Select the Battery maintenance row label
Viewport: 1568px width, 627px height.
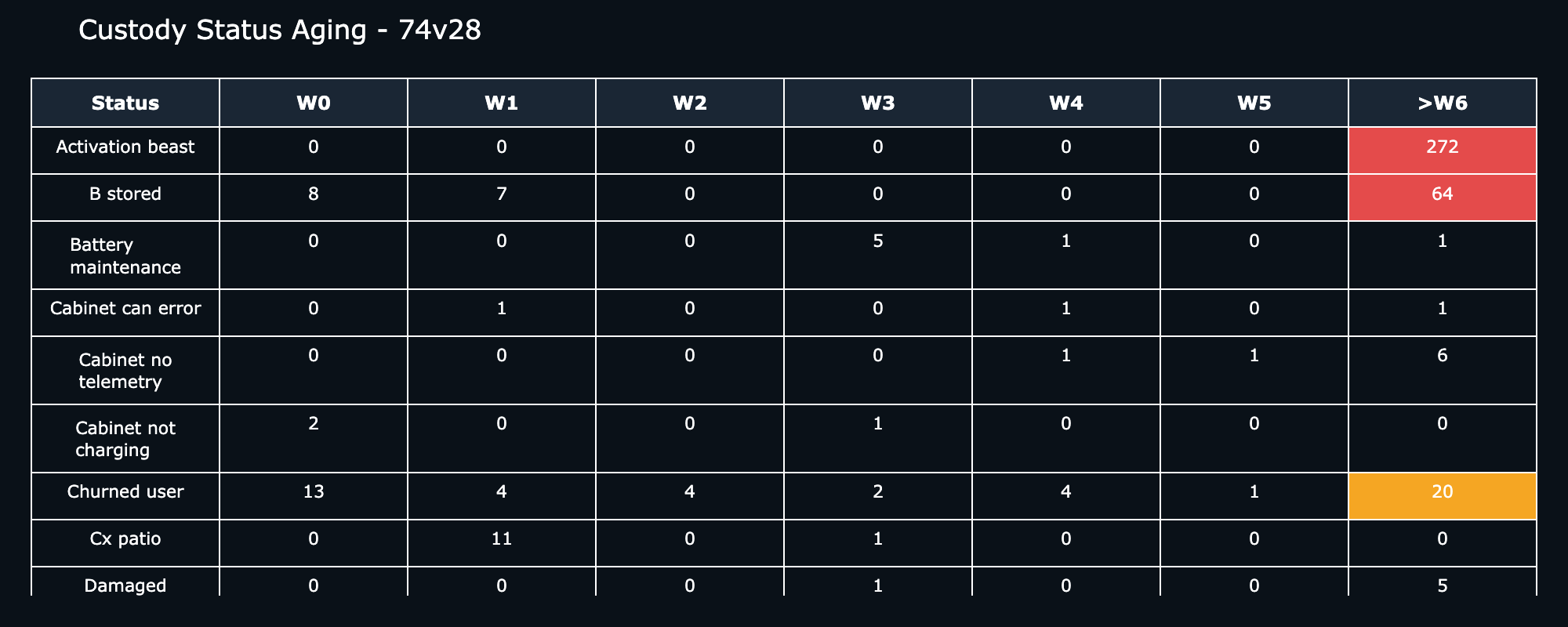click(x=125, y=256)
